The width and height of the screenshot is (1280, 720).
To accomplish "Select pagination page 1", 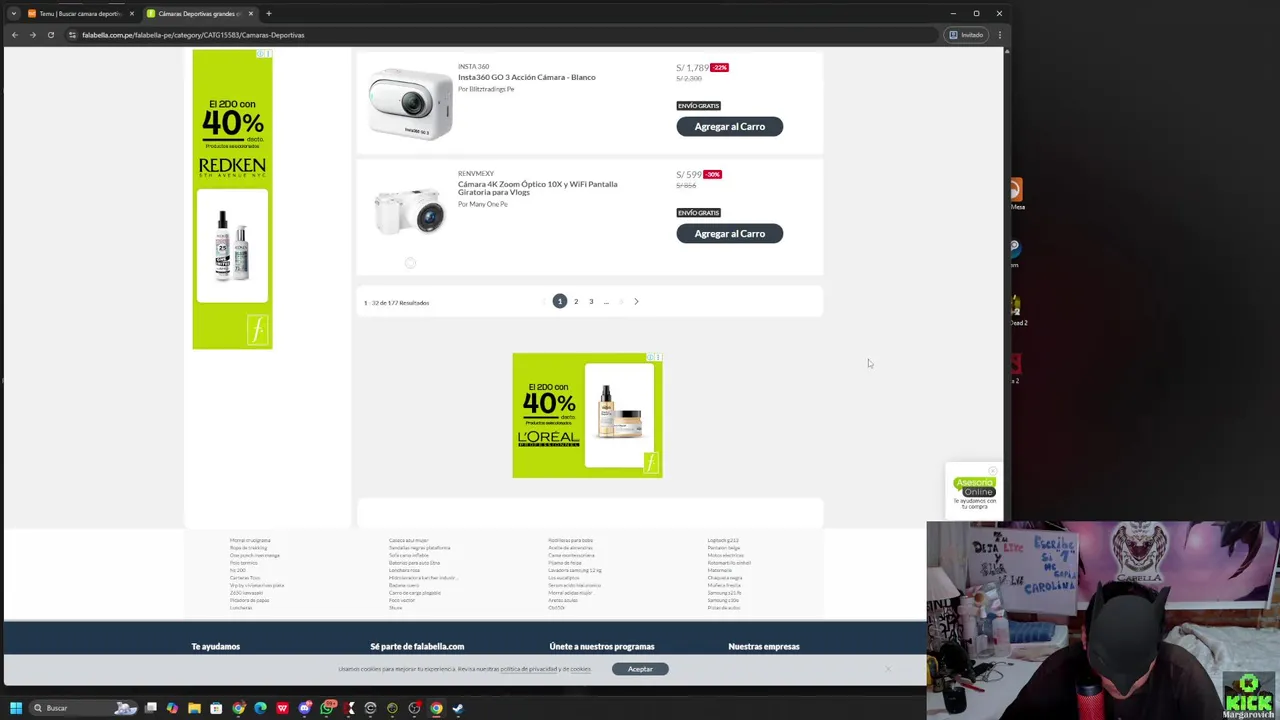I will tap(559, 301).
